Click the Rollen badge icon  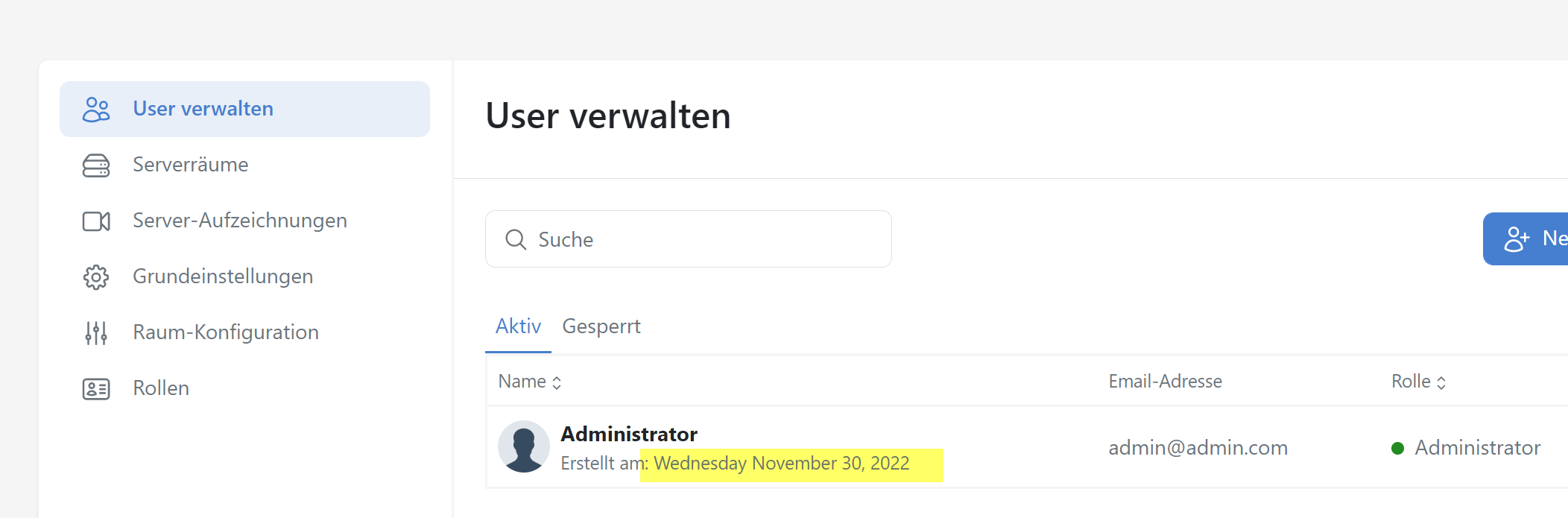click(95, 388)
